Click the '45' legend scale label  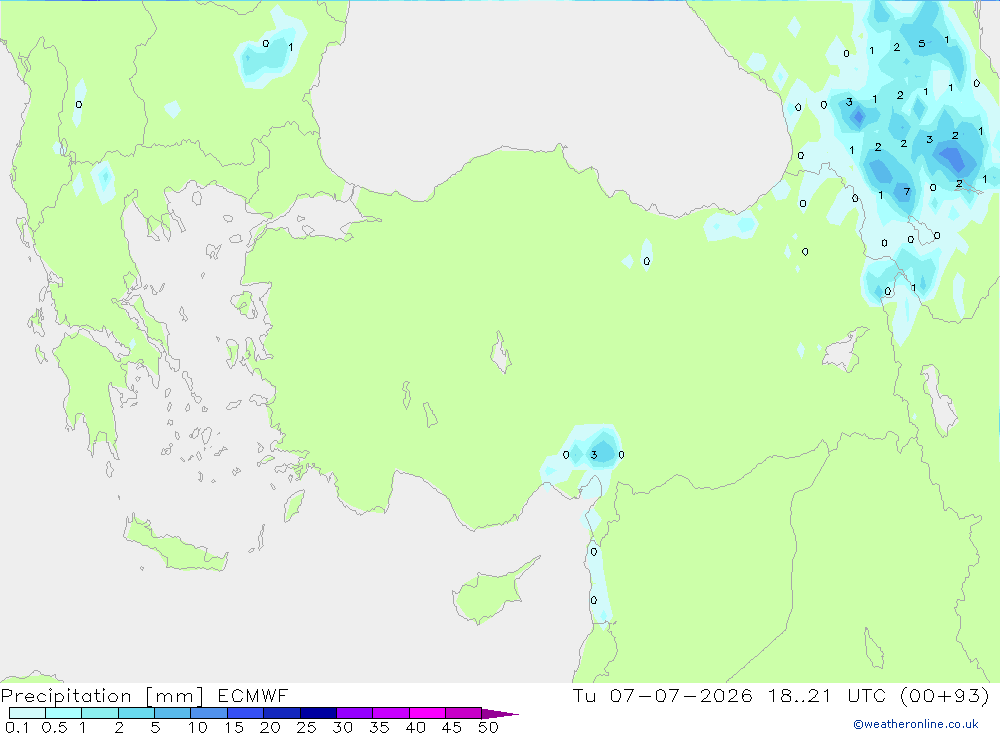[452, 727]
